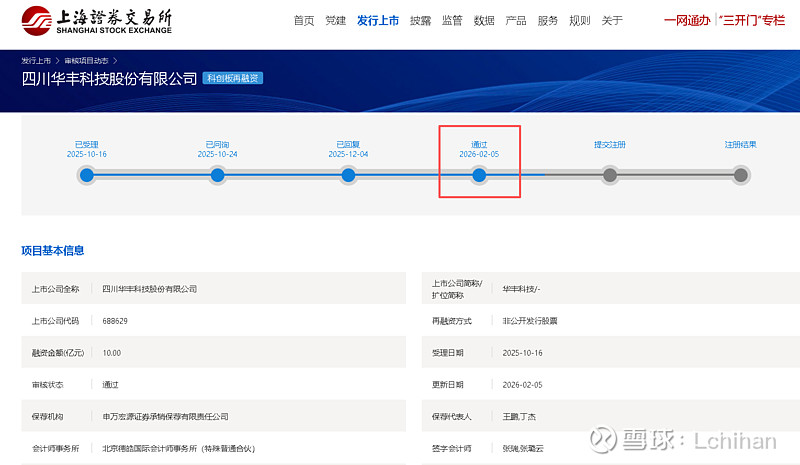Click the 注册结果 grey timeline dot
This screenshot has width=800, height=465.
click(741, 175)
